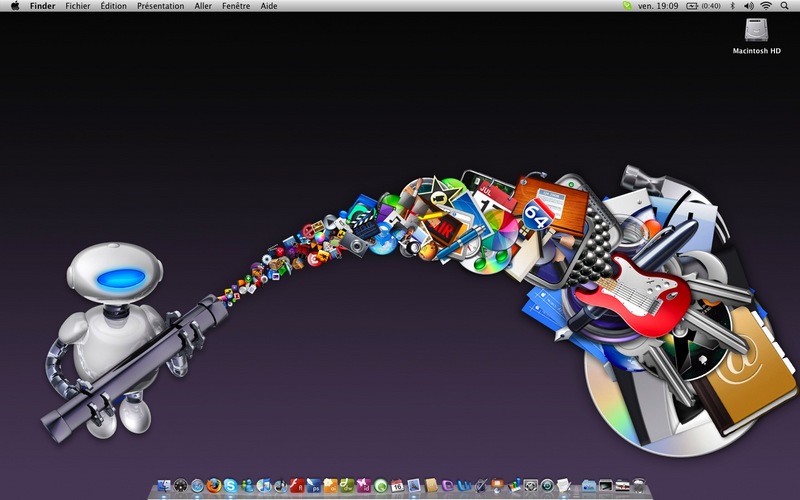The image size is (800, 500).
Task: Click the ven. 19:09 clock
Action: [658, 6]
